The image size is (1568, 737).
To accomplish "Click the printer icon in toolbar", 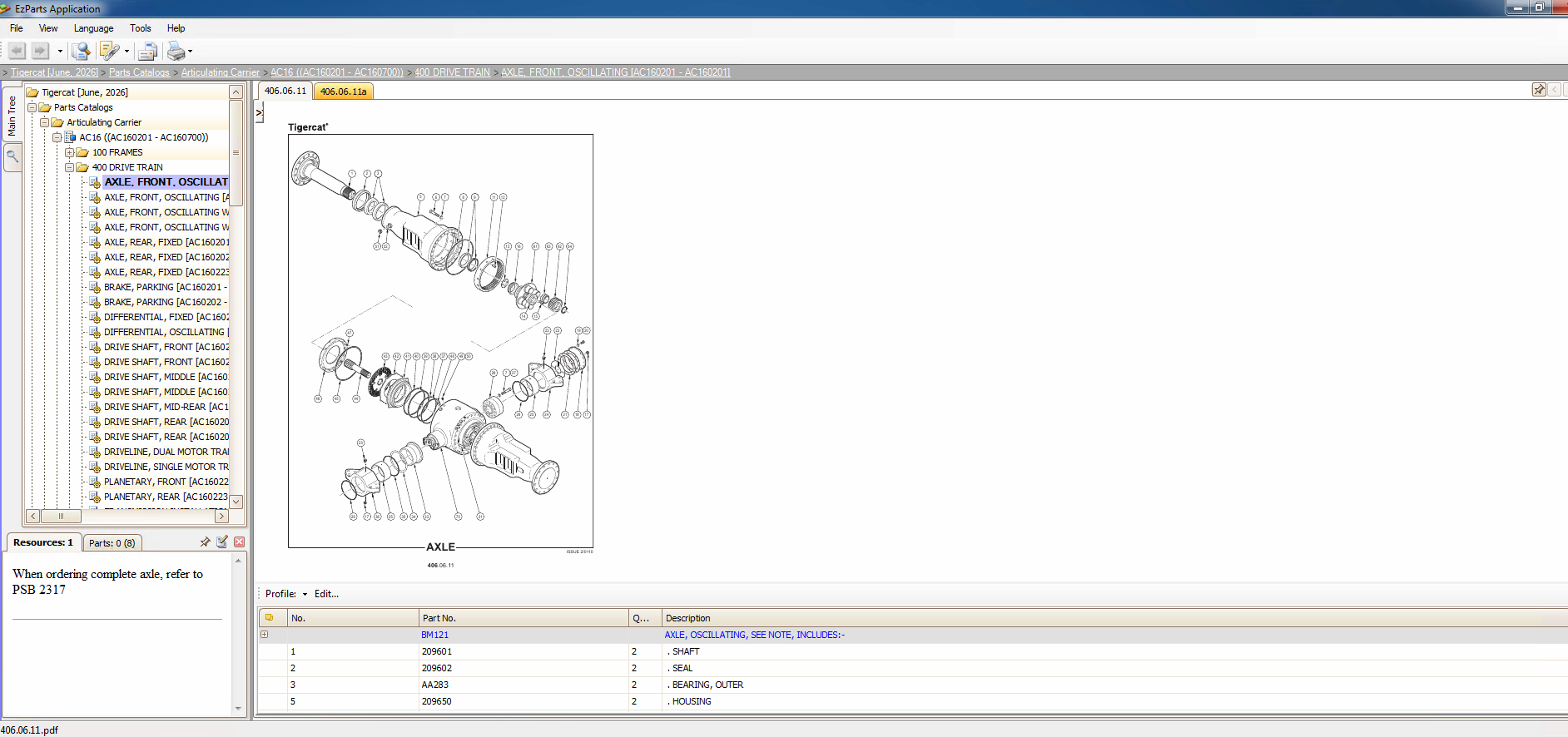I will (176, 52).
